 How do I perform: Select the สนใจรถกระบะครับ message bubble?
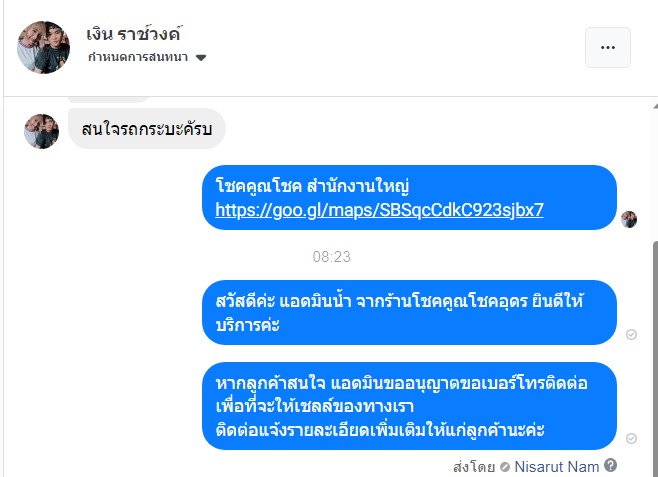pyautogui.click(x=147, y=129)
